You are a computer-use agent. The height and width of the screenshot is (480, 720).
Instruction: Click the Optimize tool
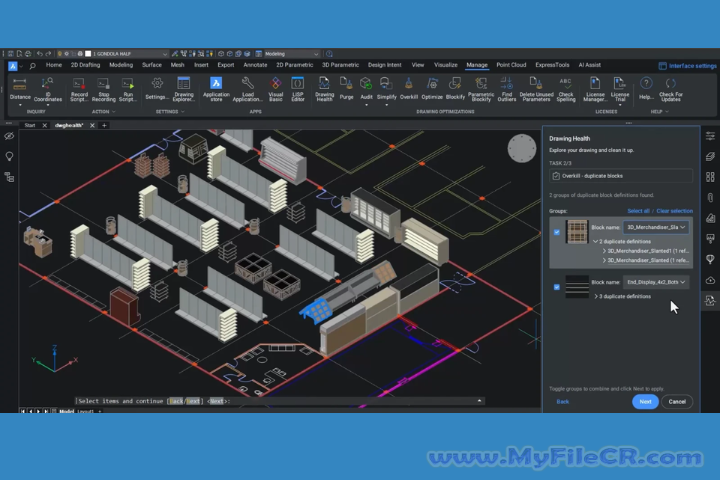click(x=432, y=88)
